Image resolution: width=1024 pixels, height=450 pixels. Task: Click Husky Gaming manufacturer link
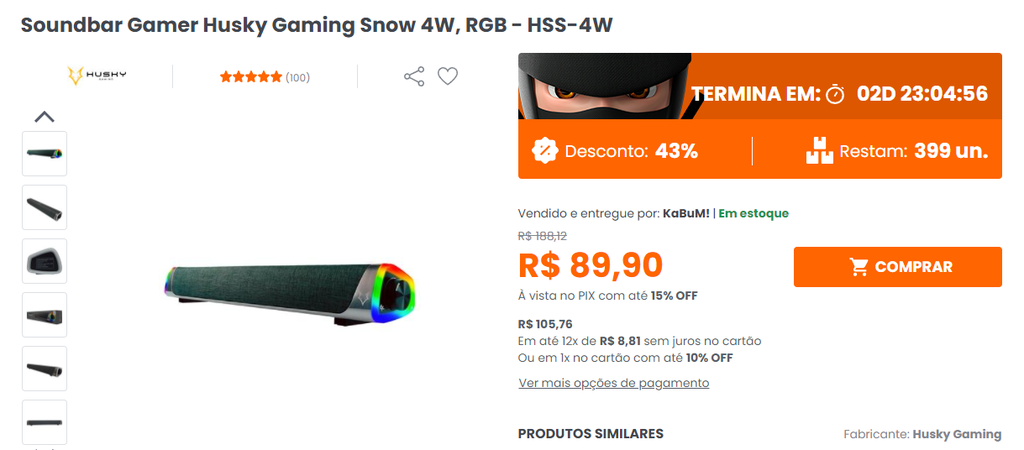(x=957, y=434)
